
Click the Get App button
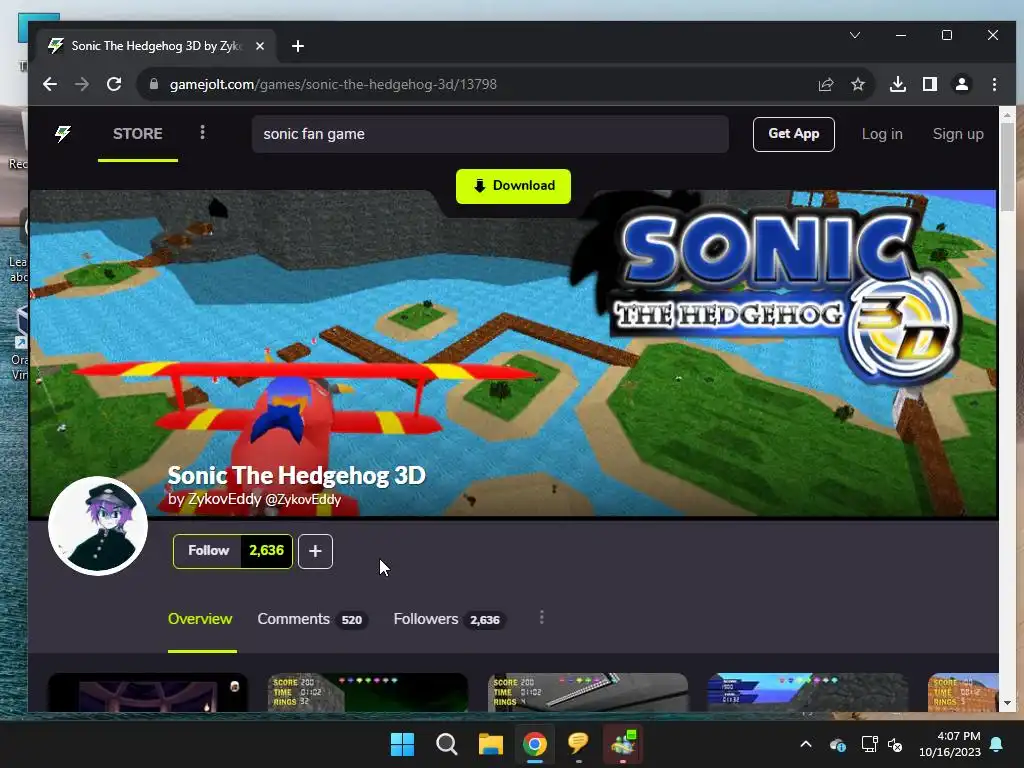coord(793,134)
